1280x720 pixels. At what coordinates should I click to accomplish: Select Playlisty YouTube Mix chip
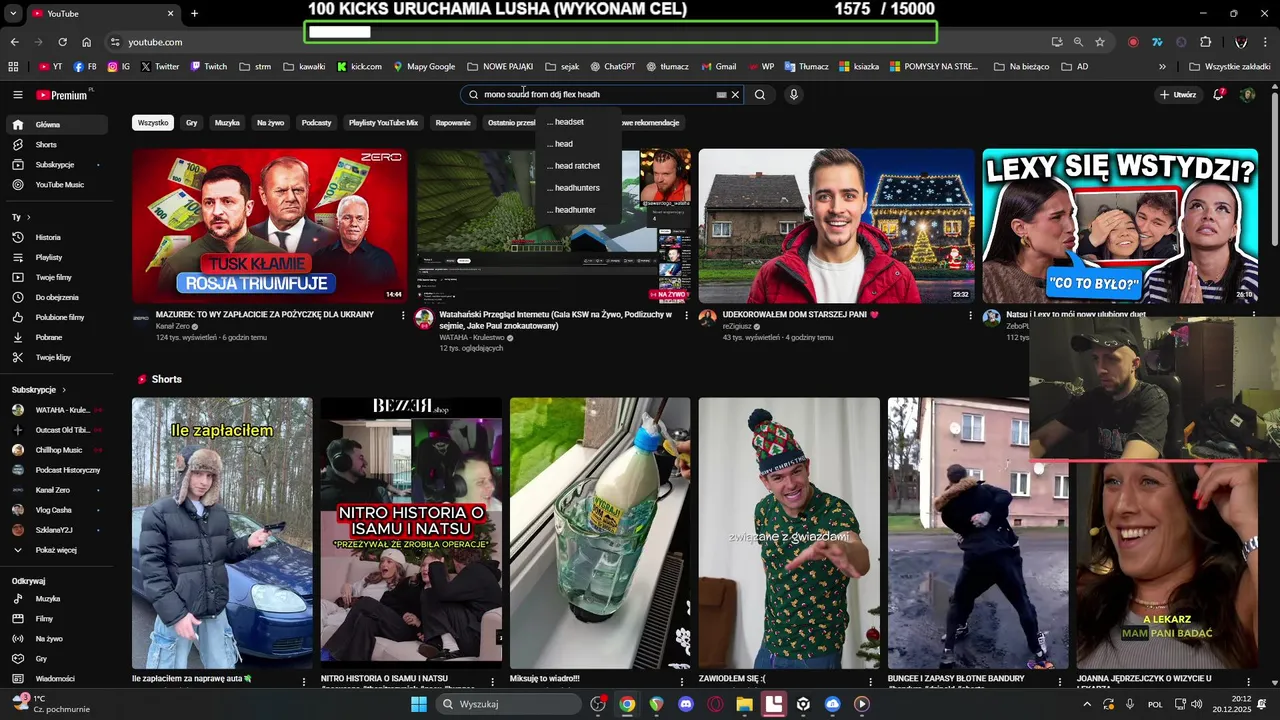(383, 123)
